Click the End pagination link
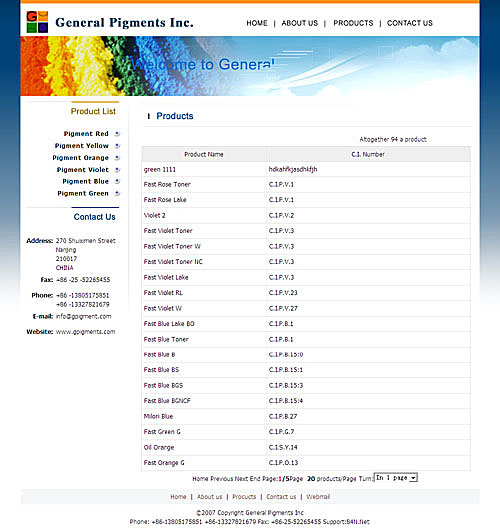The width and height of the screenshot is (500, 529). point(254,479)
